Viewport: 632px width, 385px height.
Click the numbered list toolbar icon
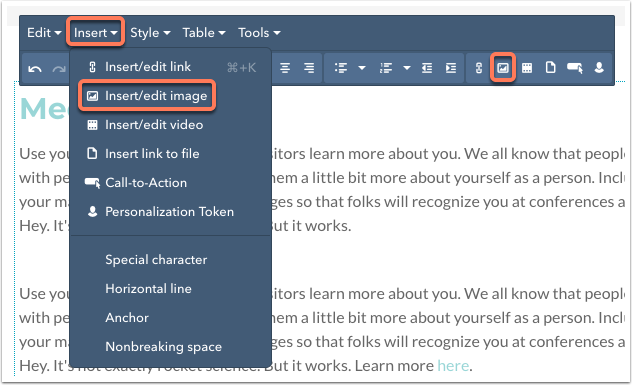[x=386, y=68]
